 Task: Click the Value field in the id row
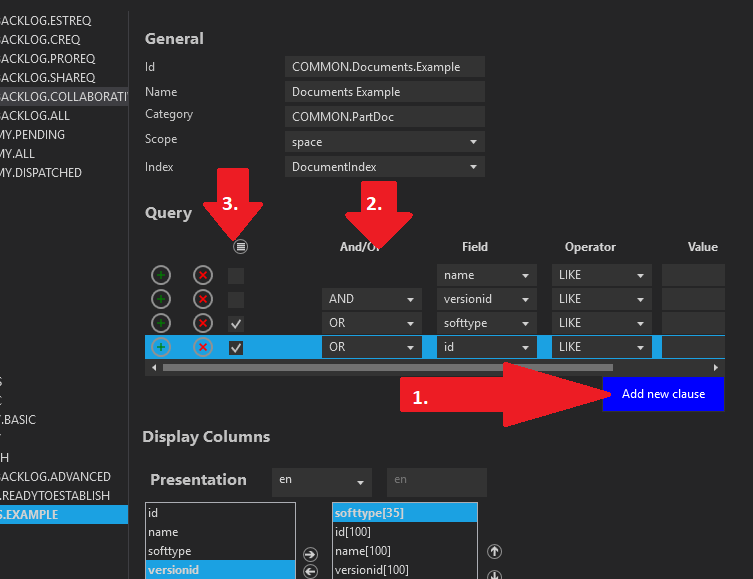(693, 347)
